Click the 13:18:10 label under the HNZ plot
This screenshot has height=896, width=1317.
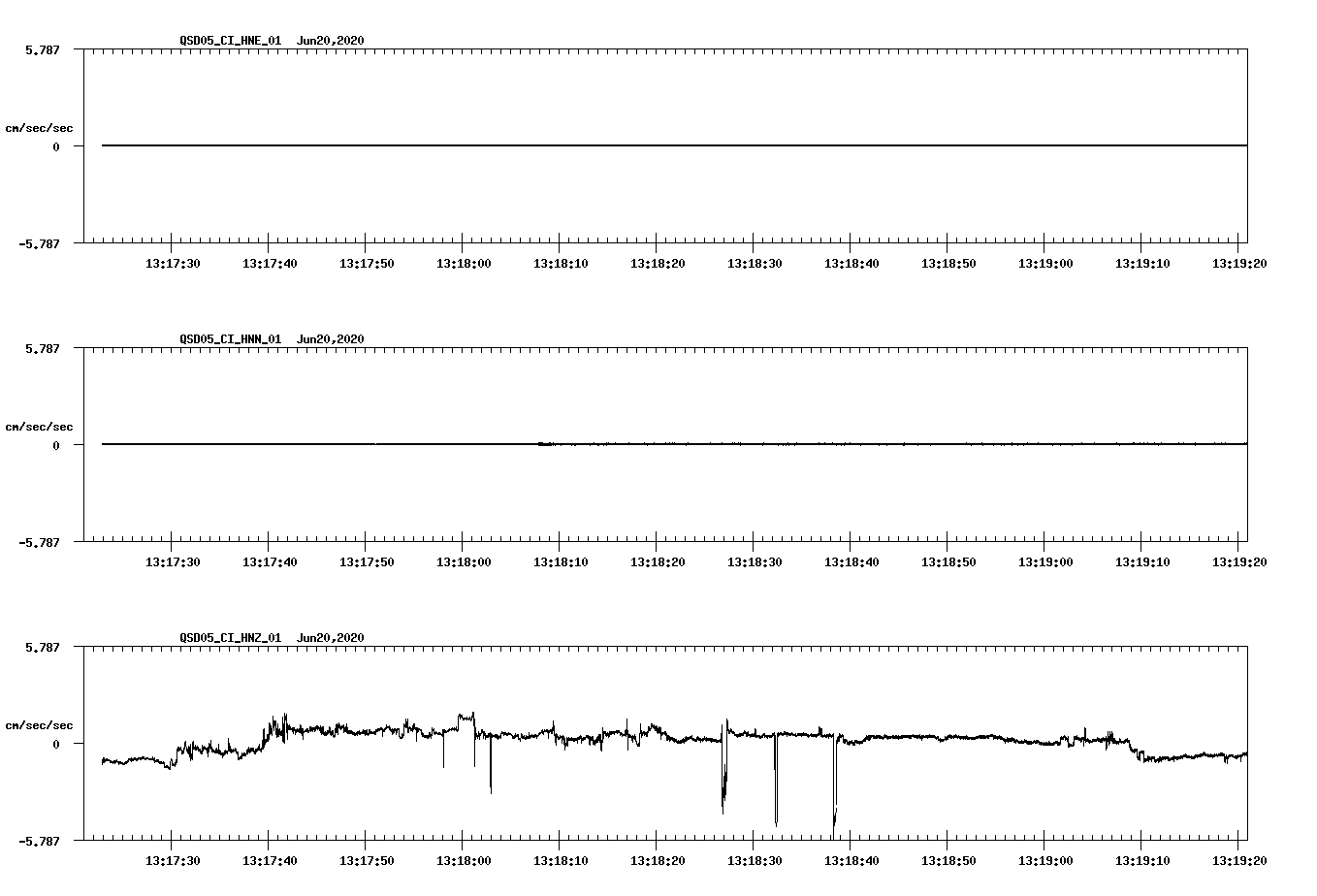tap(561, 861)
